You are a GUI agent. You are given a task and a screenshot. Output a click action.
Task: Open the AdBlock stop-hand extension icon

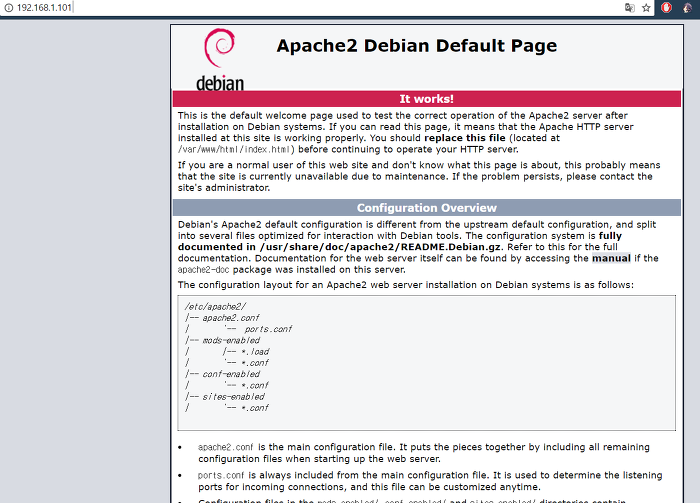coord(667,8)
